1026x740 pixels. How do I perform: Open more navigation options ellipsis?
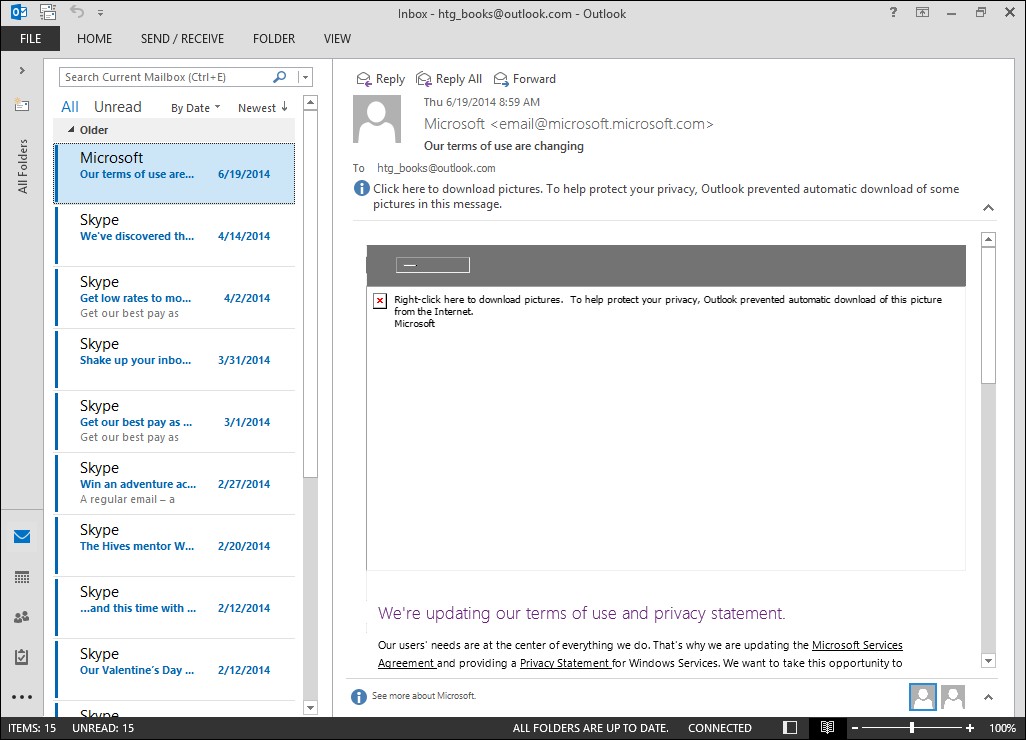[x=22, y=697]
